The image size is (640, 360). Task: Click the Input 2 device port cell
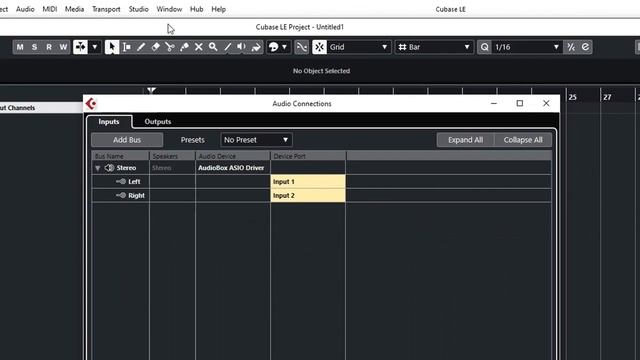click(x=308, y=196)
